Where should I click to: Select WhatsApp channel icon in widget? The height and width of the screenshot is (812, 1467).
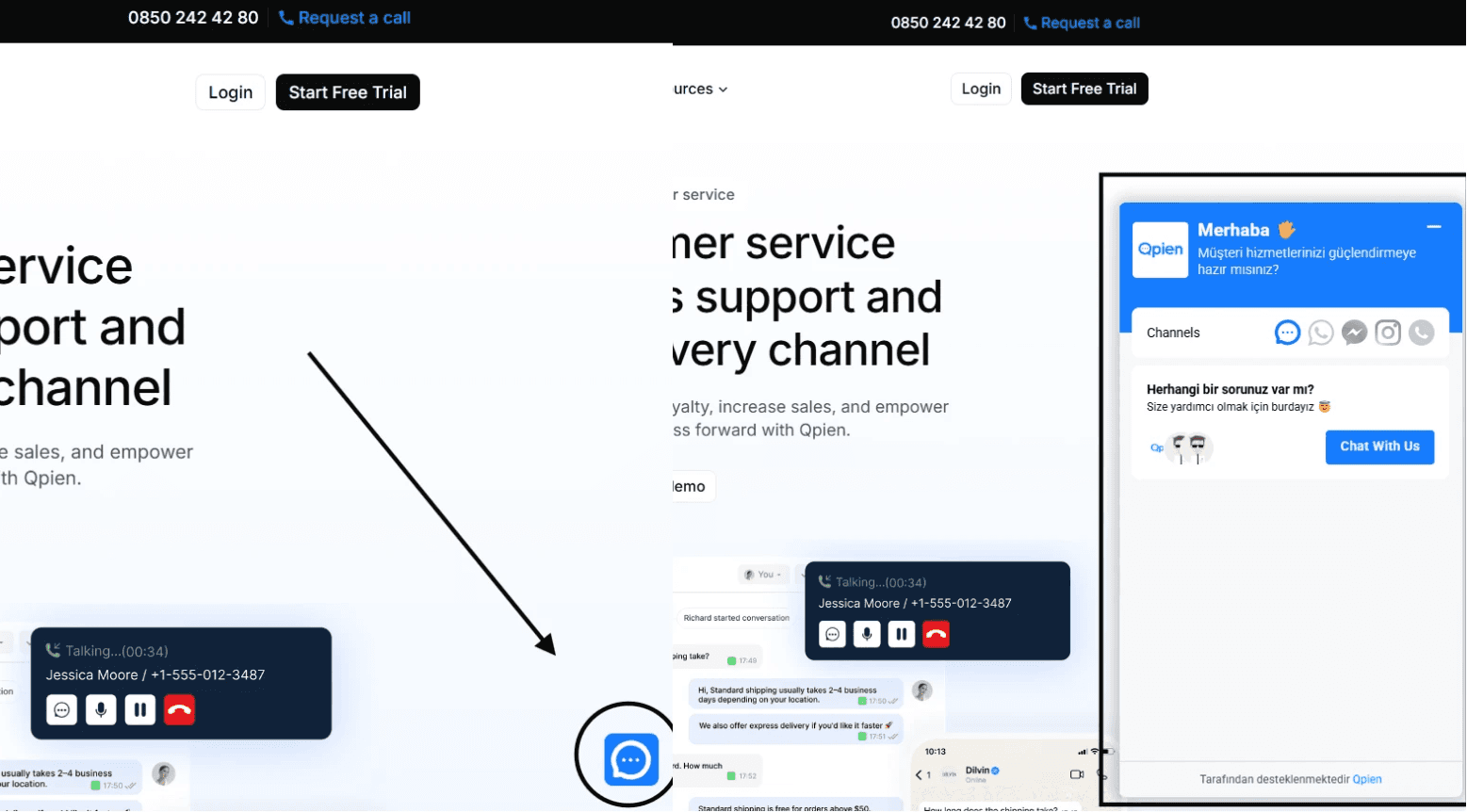click(1321, 333)
